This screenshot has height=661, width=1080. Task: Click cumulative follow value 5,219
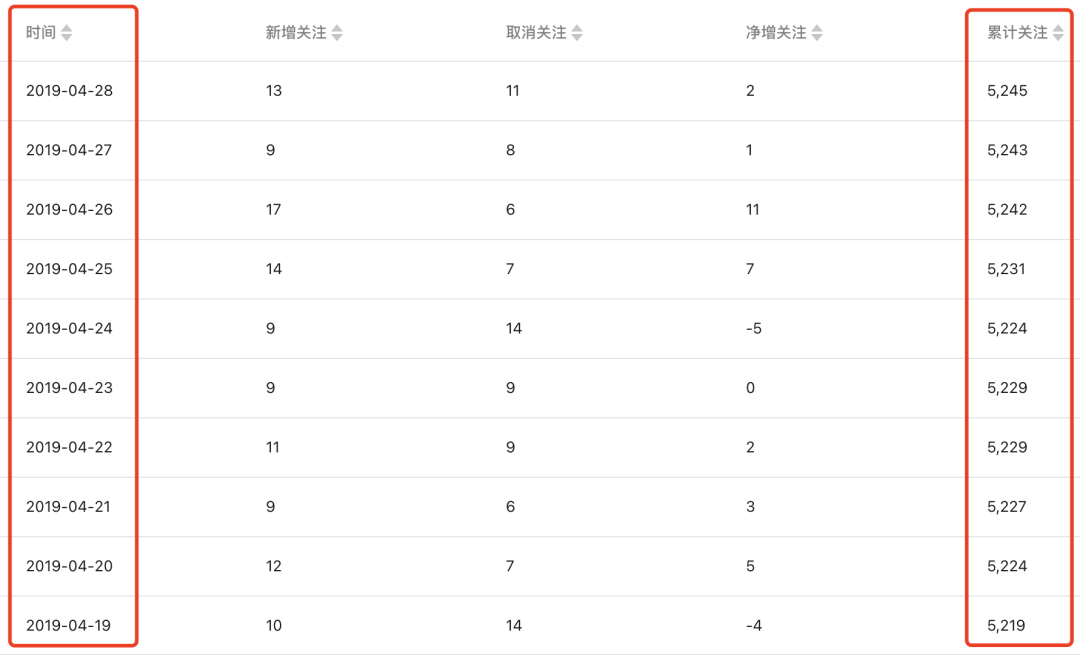tap(1006, 626)
